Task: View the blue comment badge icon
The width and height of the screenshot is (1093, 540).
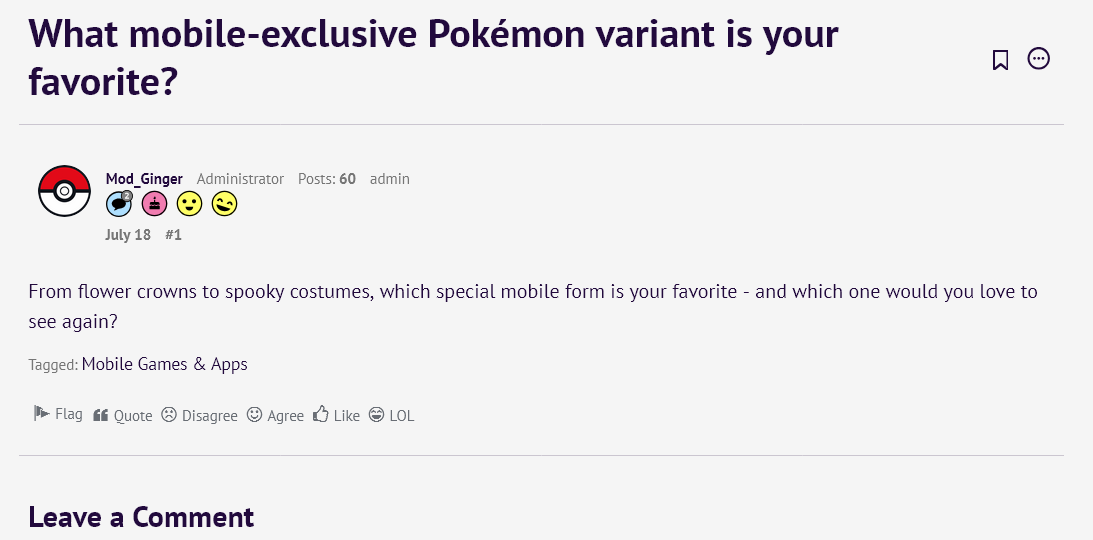Action: tap(119, 203)
